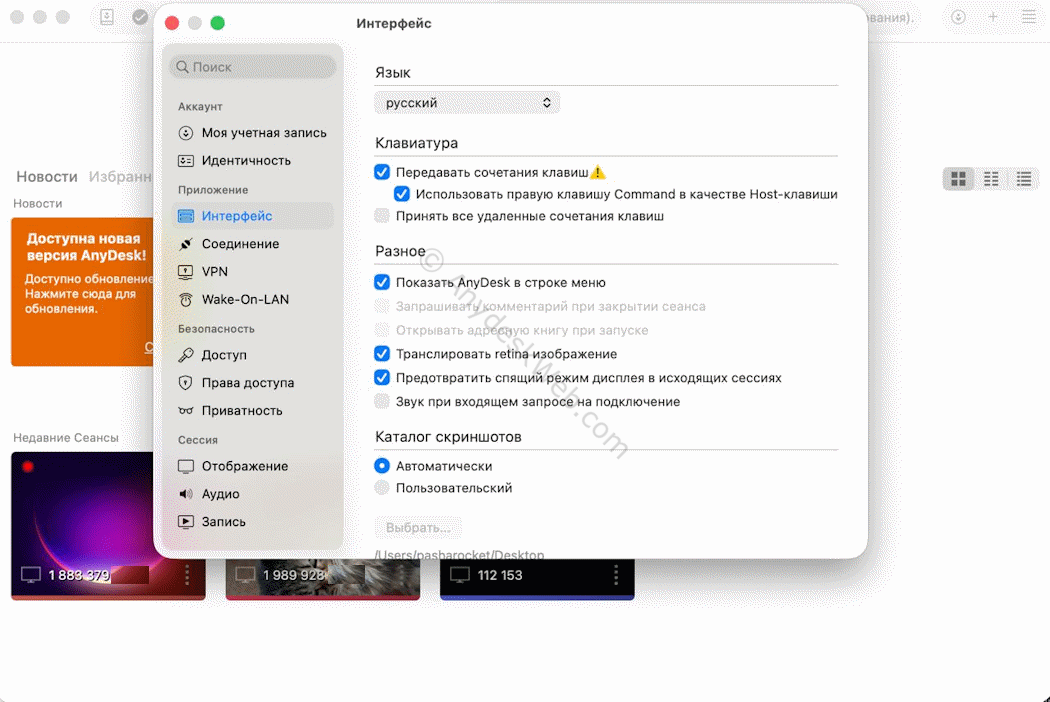Click the orange update notification banner

(82, 291)
